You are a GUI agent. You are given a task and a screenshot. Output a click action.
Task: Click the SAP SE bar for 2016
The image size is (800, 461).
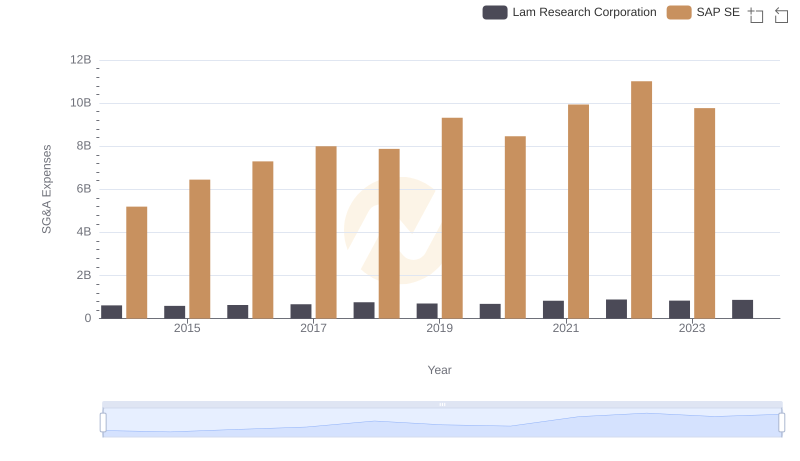coord(263,240)
